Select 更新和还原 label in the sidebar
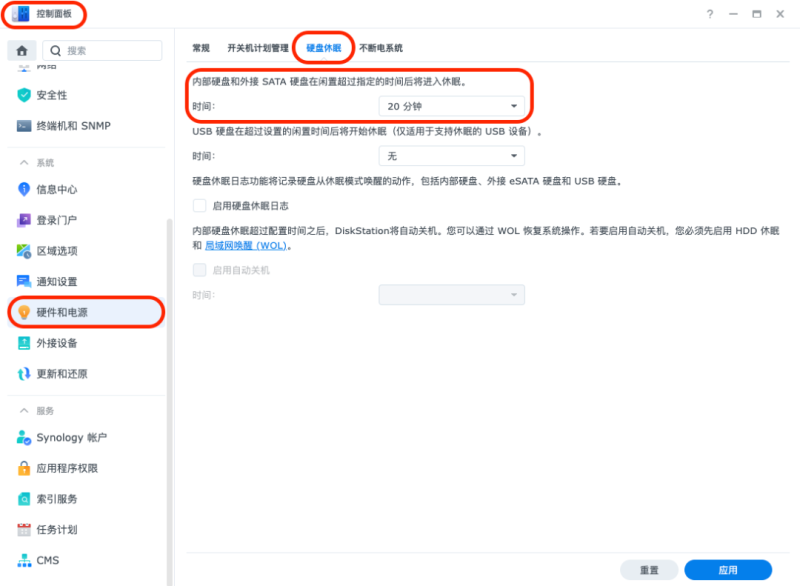This screenshot has width=800, height=586. pos(62,374)
